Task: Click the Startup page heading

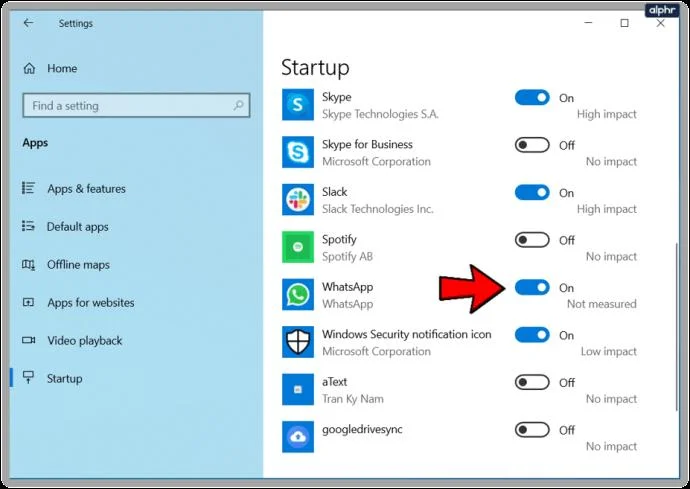Action: tap(315, 68)
